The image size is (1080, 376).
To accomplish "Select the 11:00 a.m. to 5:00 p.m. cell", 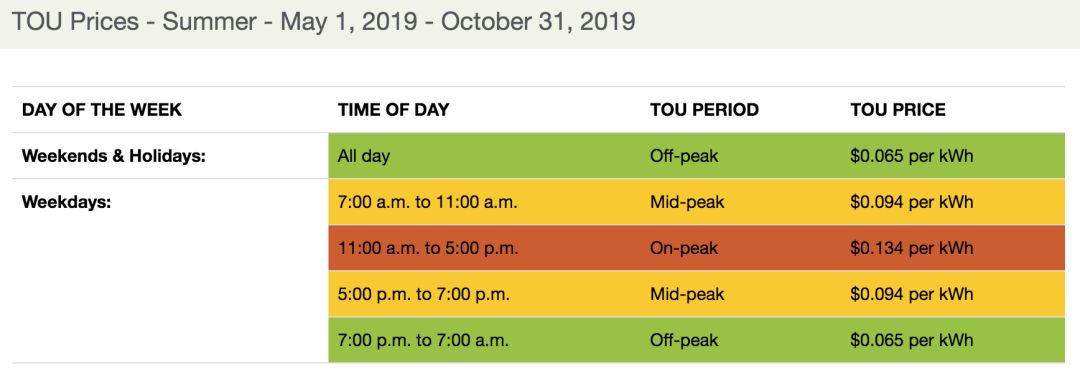I will coord(428,248).
